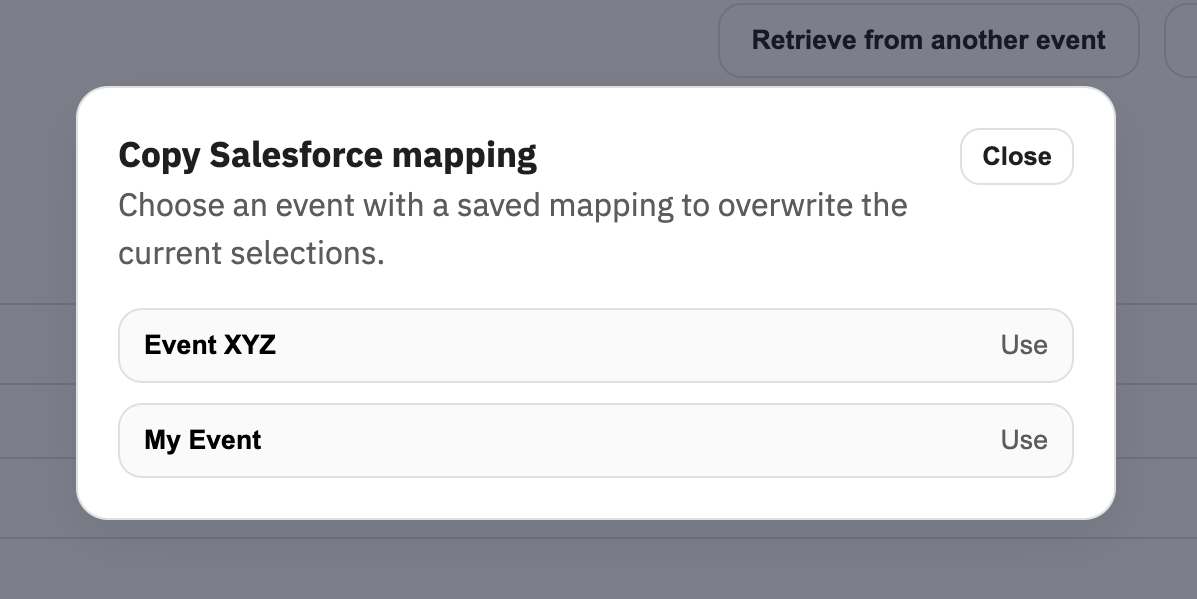Click Retrieve from another event button
1197x599 pixels.
point(928,41)
